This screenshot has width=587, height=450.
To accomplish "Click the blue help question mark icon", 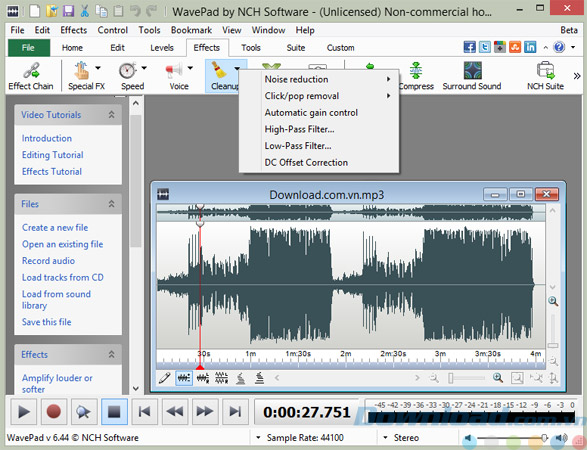I will coord(559,47).
